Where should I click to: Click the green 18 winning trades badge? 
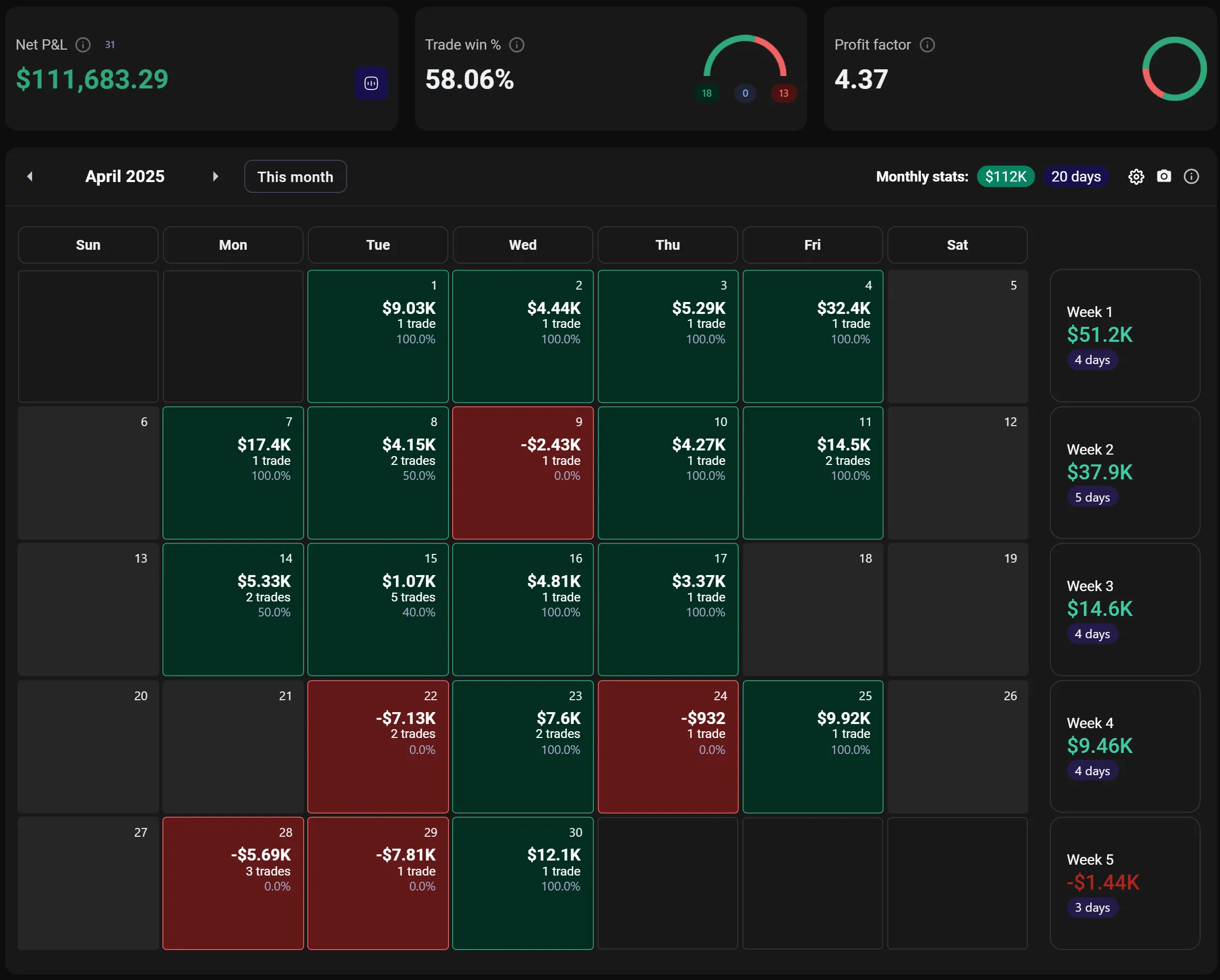point(706,93)
